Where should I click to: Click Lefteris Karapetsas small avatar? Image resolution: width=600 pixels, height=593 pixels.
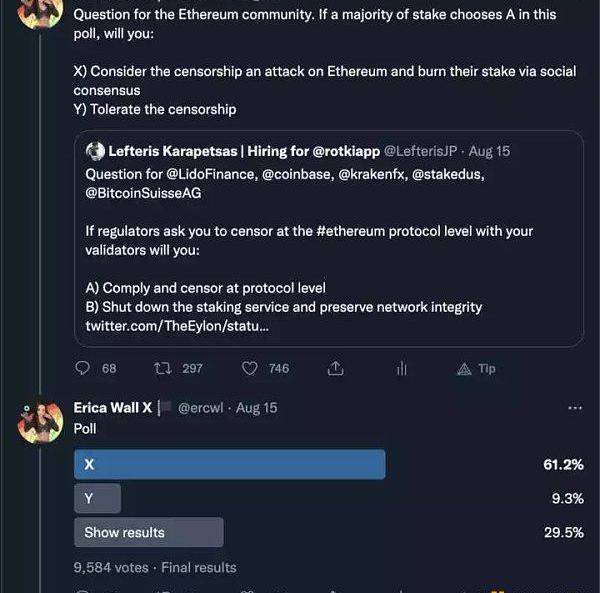click(x=96, y=151)
